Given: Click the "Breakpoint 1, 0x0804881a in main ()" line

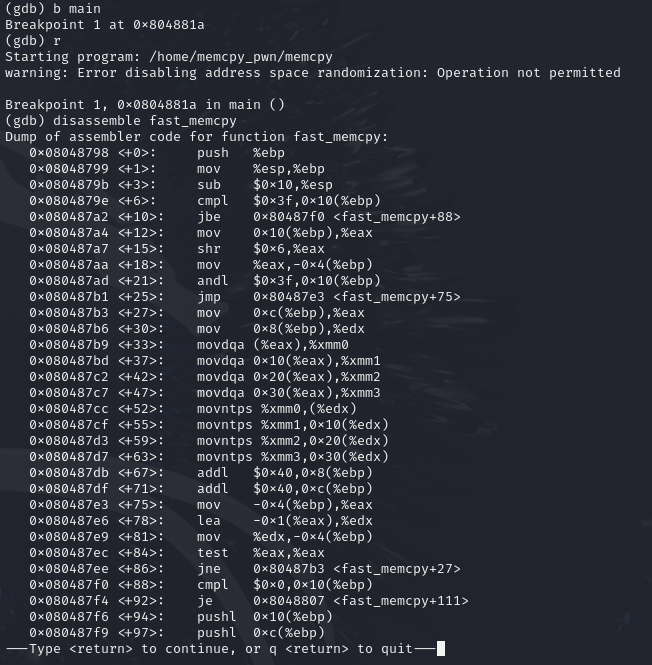Looking at the screenshot, I should pos(144,105).
